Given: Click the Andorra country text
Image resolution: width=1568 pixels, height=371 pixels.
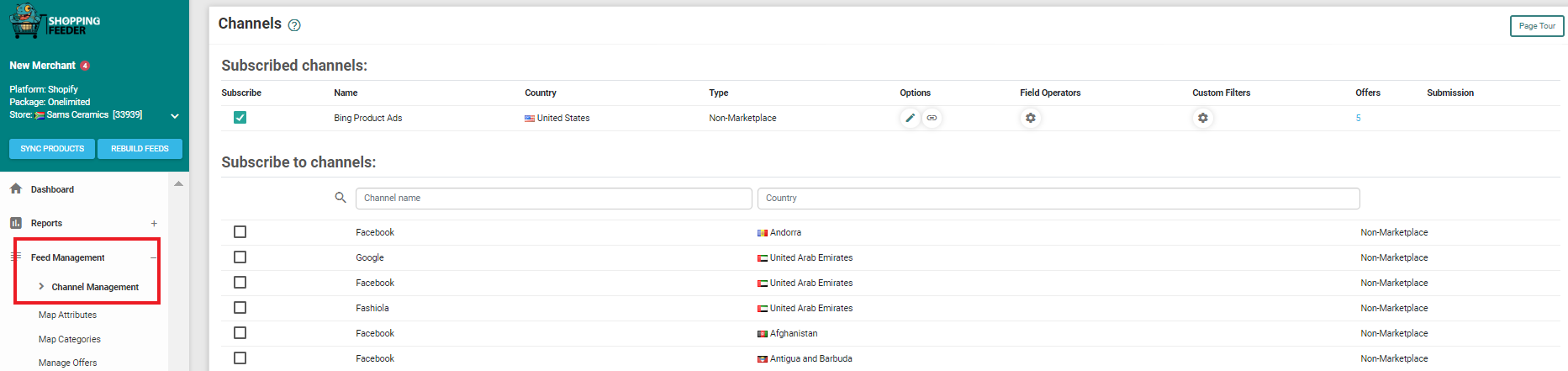Looking at the screenshot, I should (x=785, y=232).
